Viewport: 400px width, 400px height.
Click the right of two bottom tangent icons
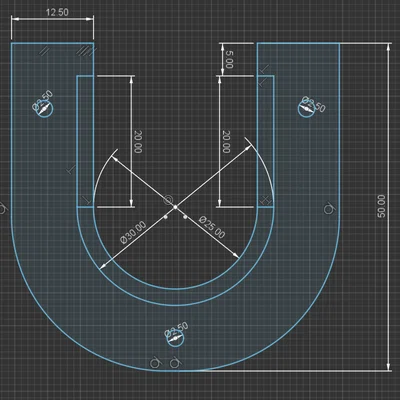(x=175, y=363)
